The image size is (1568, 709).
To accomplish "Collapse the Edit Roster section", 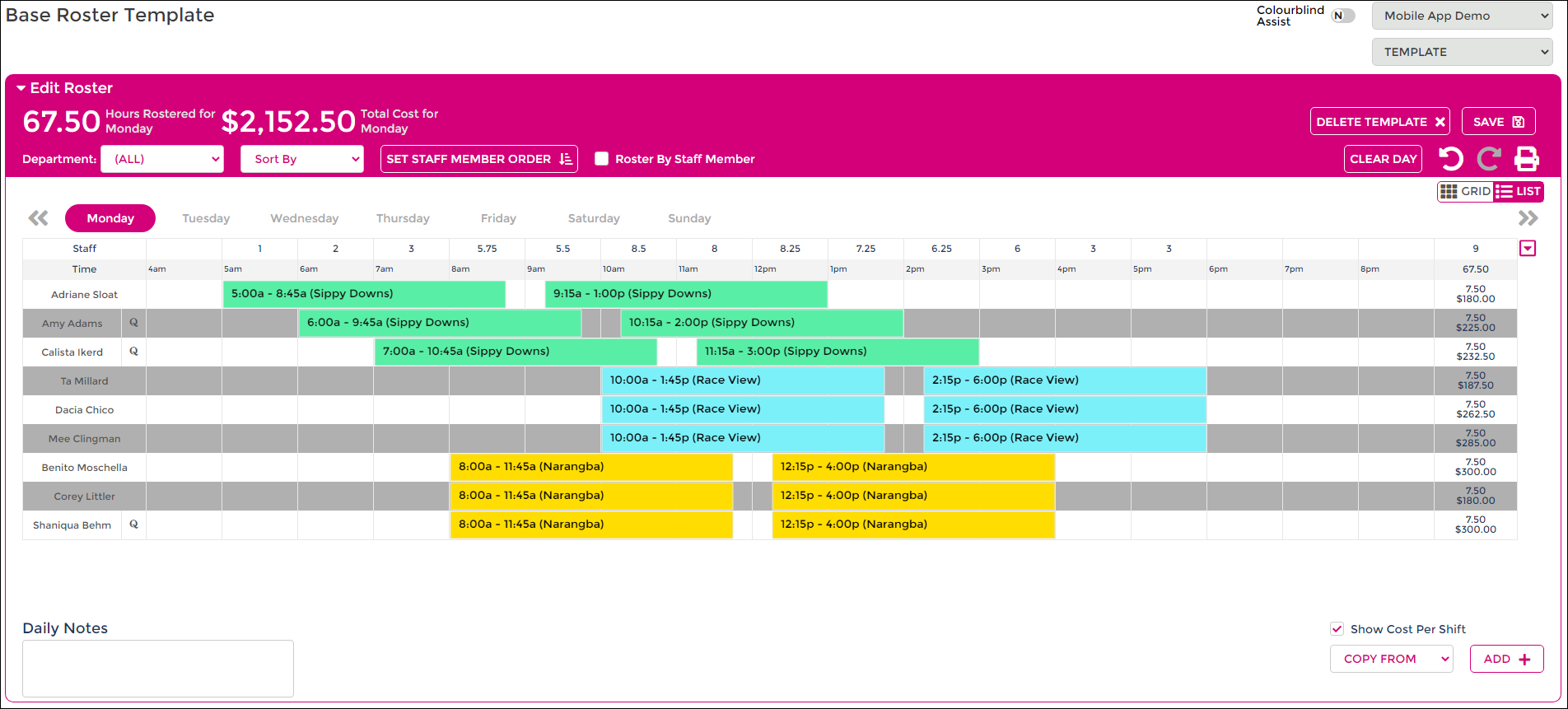I will (64, 88).
